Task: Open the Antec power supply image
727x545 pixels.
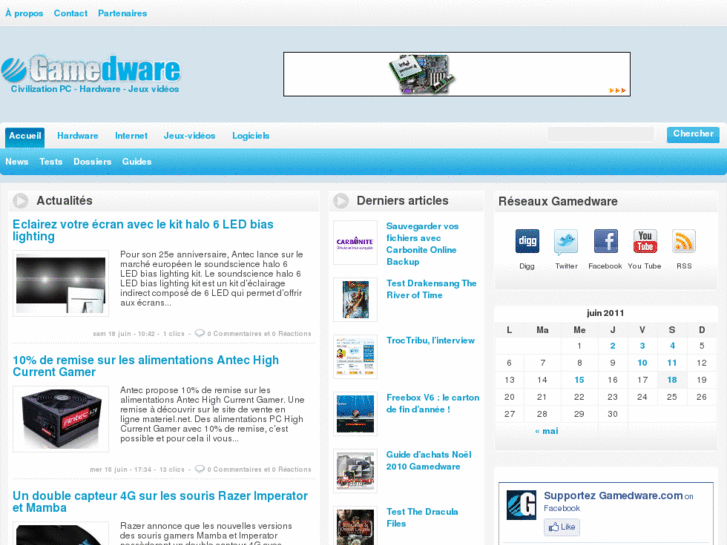Action: 61,419
